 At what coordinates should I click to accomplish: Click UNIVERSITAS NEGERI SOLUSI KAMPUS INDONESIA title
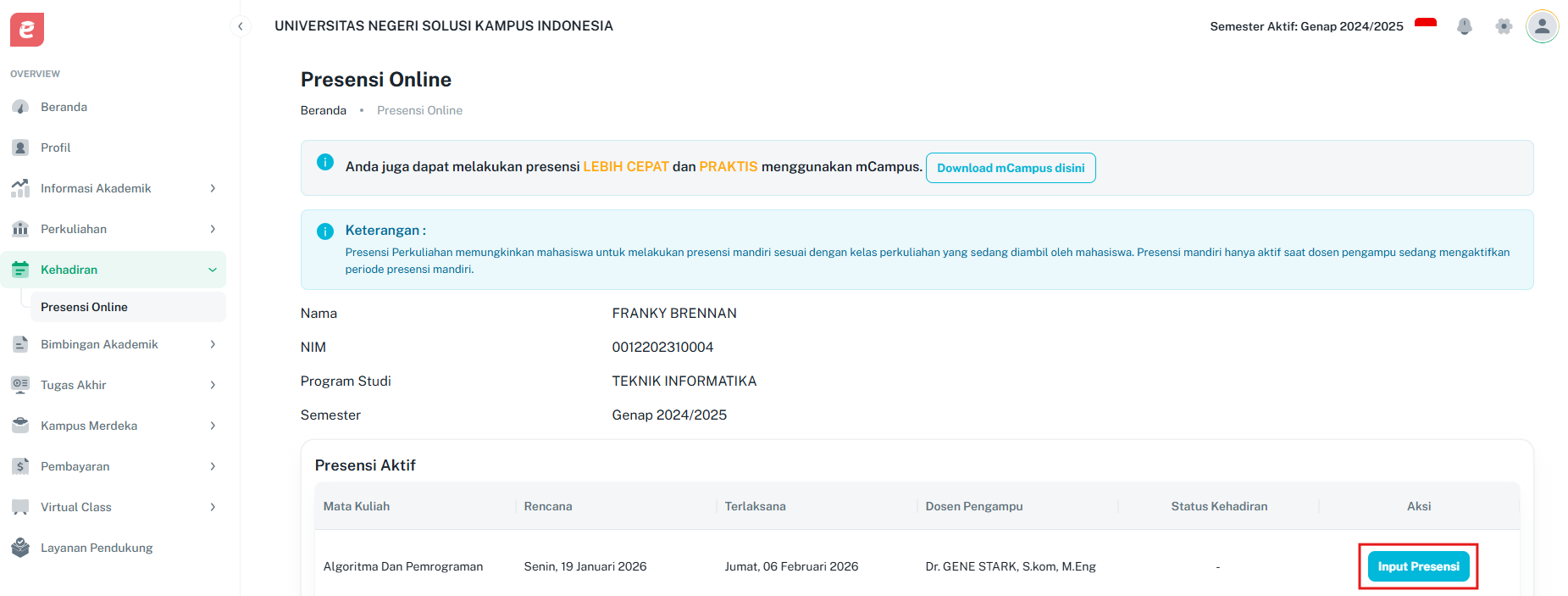[444, 26]
